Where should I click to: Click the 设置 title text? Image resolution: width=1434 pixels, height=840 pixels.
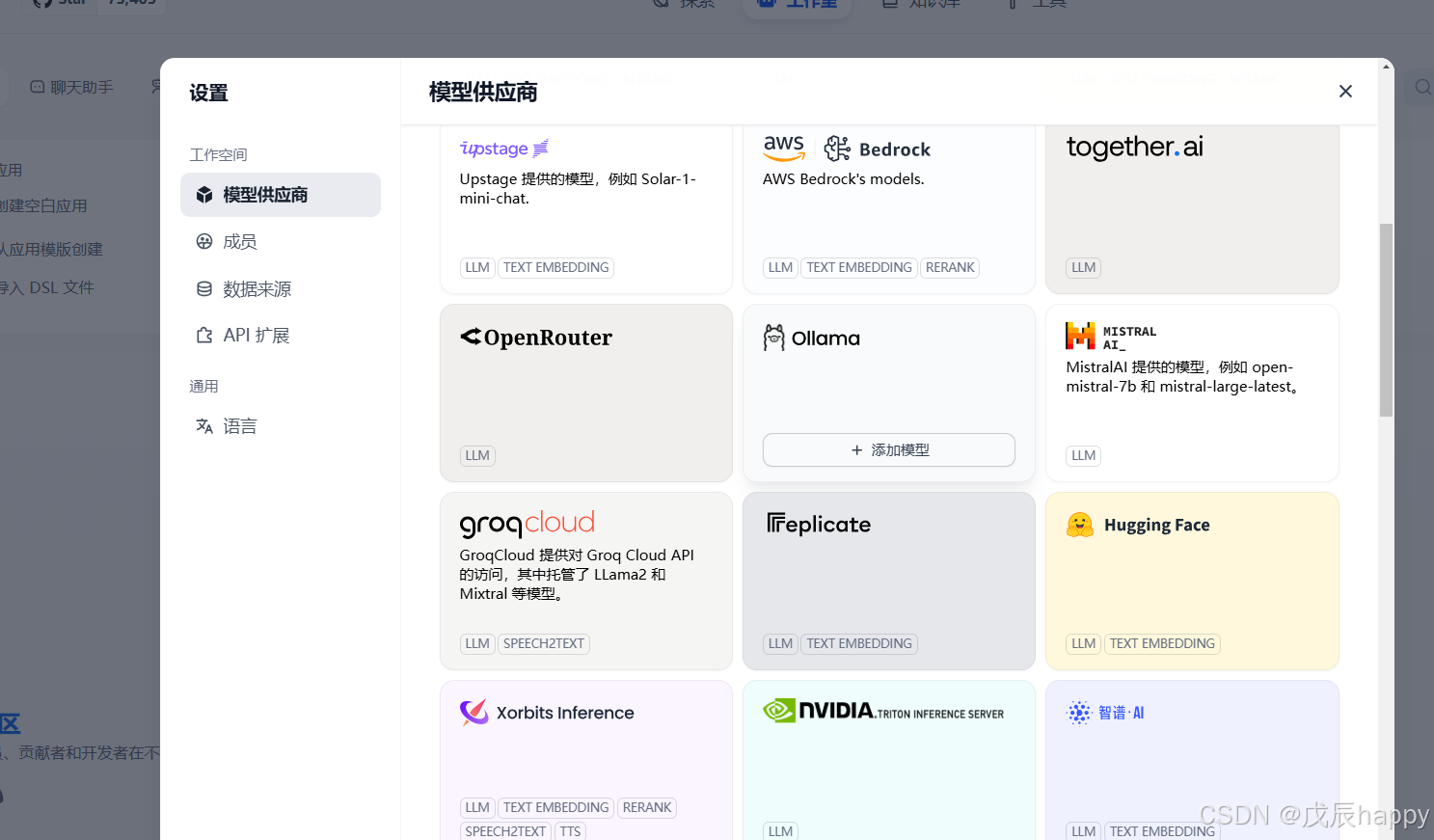208,93
